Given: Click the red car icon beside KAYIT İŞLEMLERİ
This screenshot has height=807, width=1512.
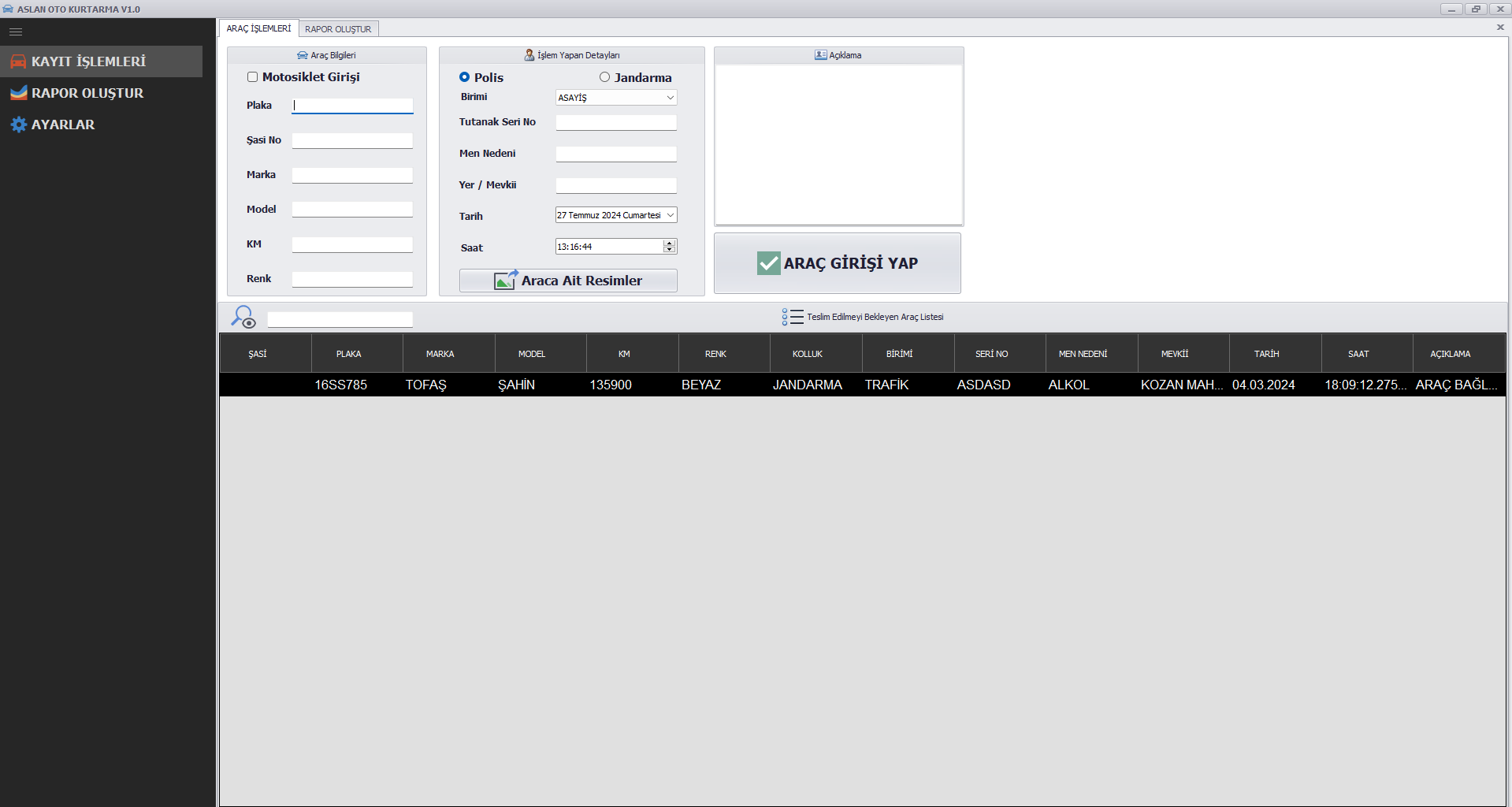Looking at the screenshot, I should click(18, 61).
